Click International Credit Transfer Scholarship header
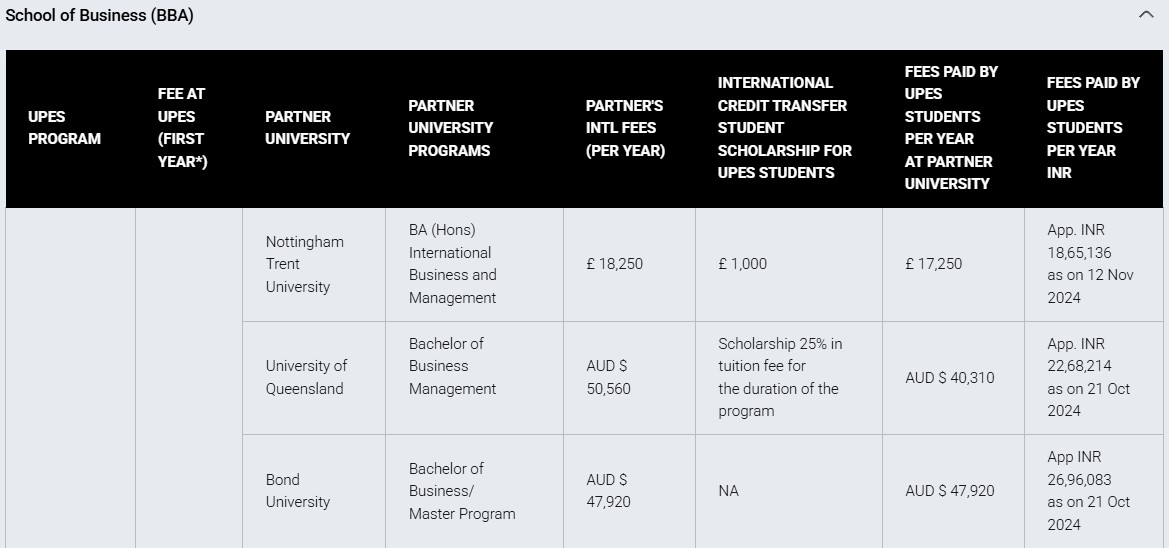Viewport: 1169px width, 548px height. (x=784, y=127)
